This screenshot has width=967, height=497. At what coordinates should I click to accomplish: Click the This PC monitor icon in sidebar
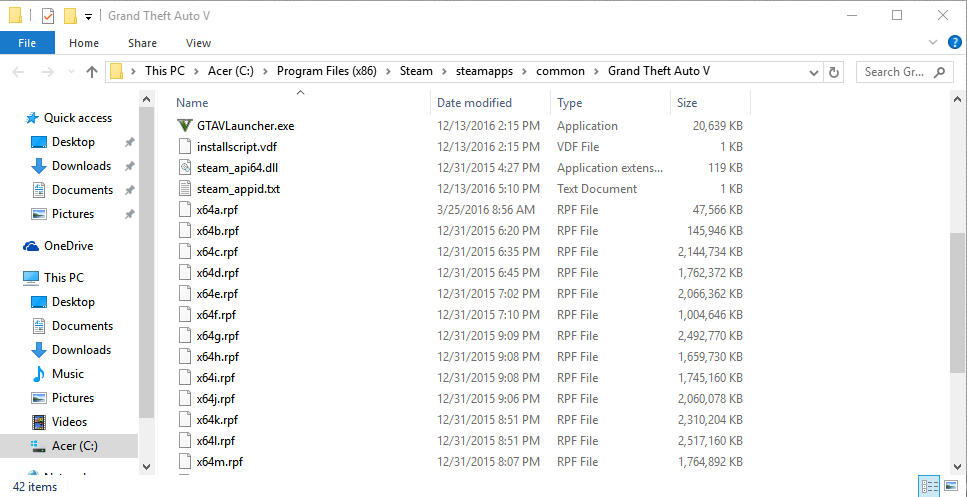pyautogui.click(x=31, y=277)
